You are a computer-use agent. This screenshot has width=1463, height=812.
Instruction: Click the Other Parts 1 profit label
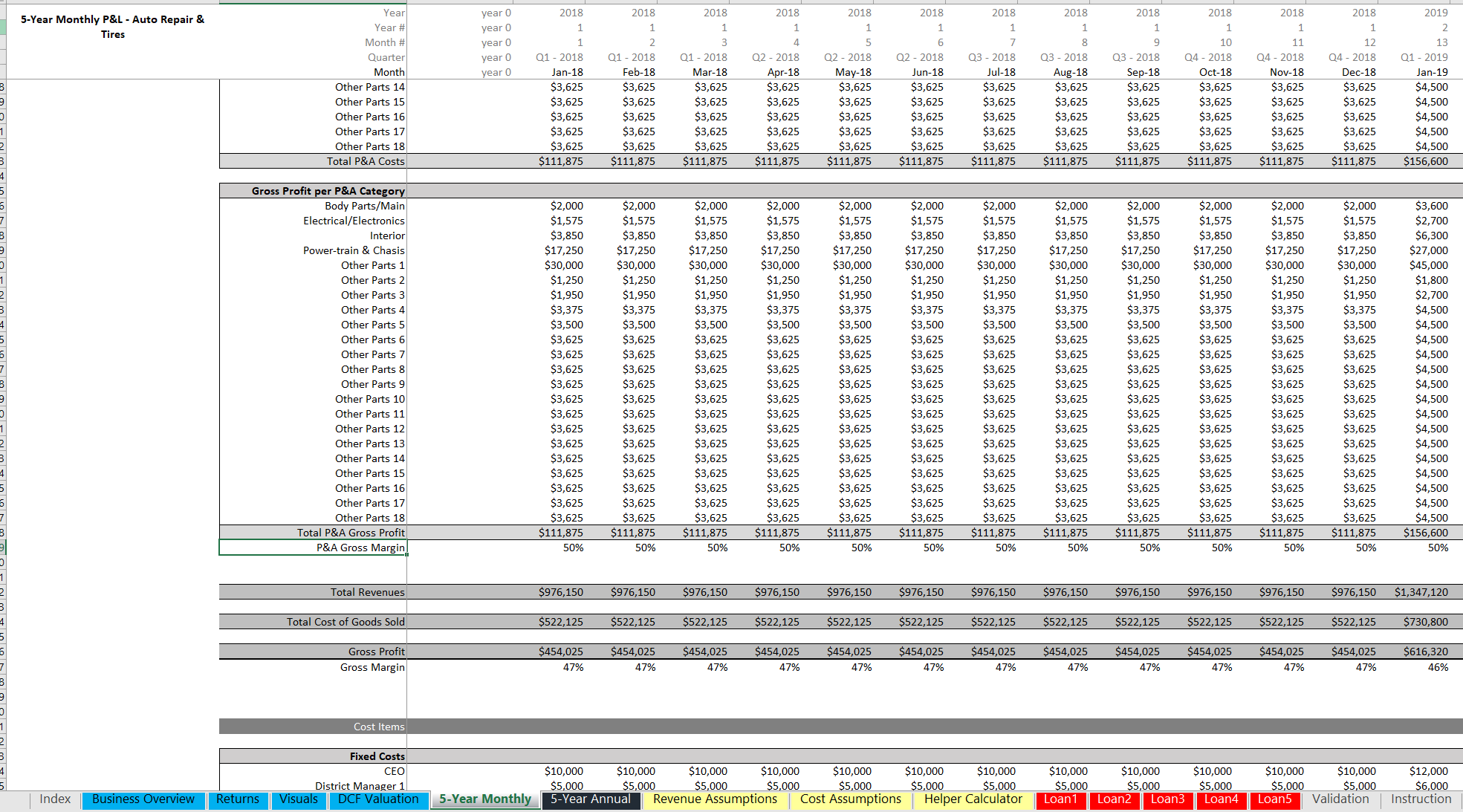tap(373, 265)
